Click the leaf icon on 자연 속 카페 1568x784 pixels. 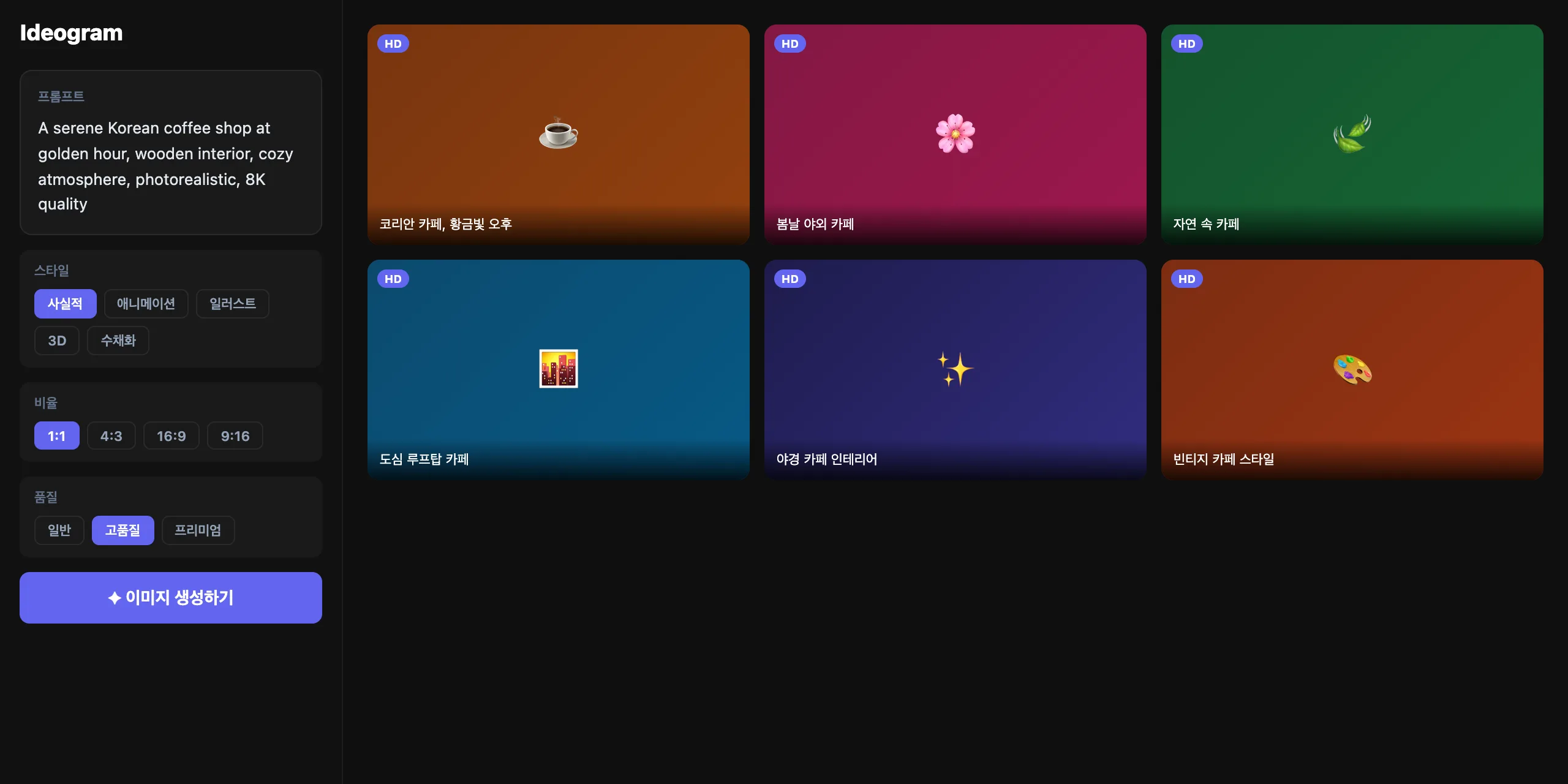pos(1352,134)
